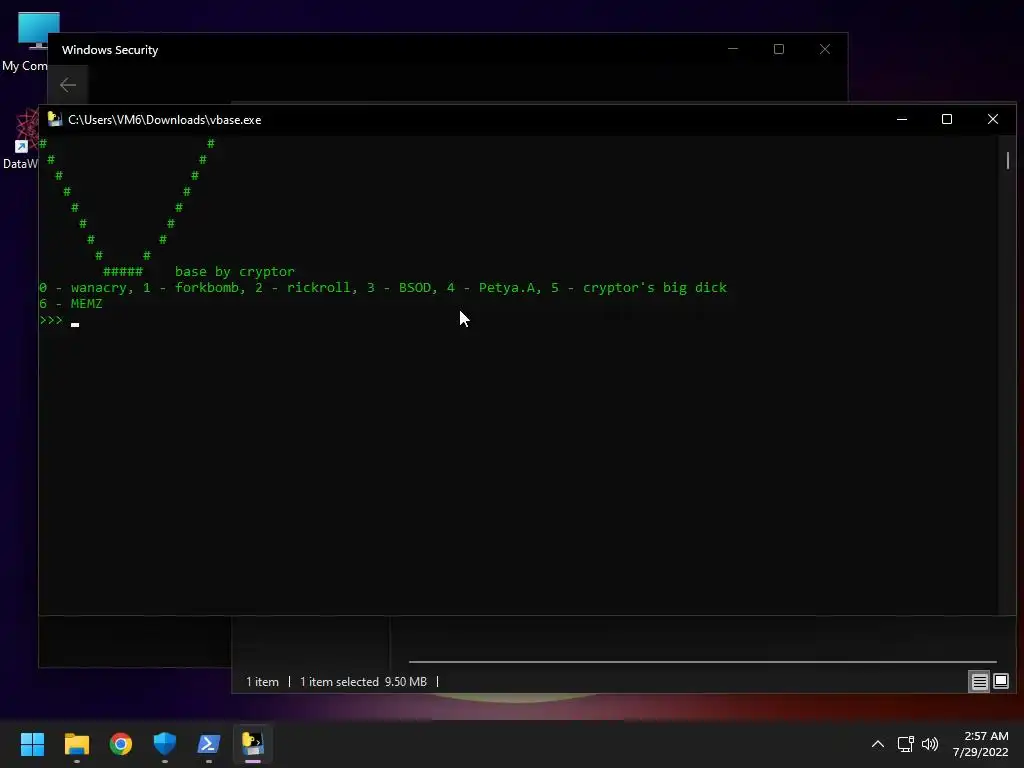Click the C:\Users\VM6\Downloads\vbase.exe title text
The image size is (1024, 768).
165,120
